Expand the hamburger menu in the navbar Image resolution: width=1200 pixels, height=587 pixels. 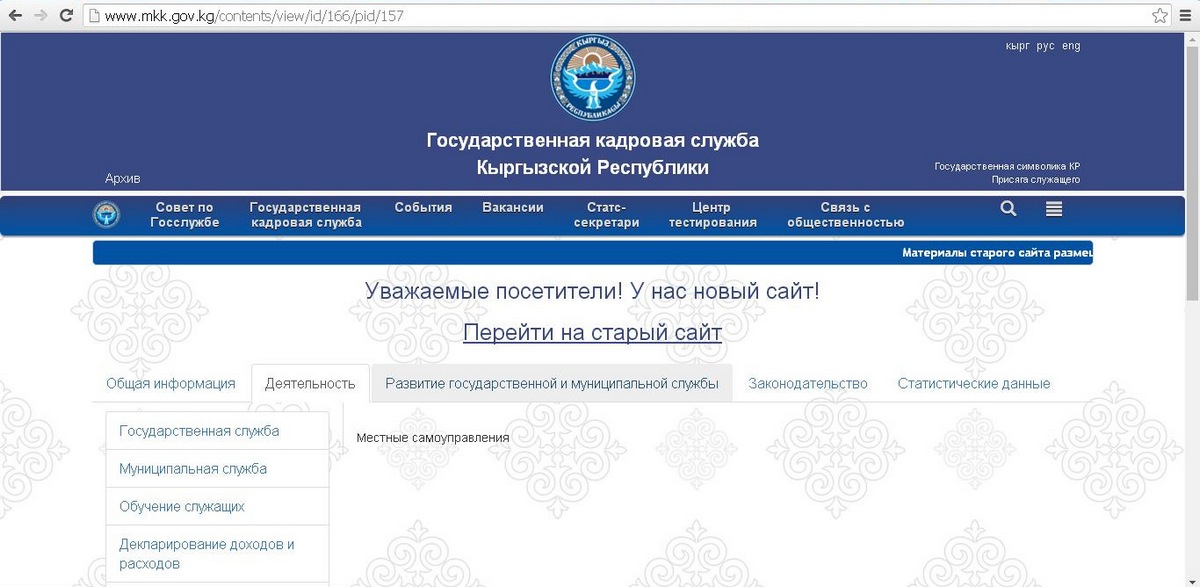(1054, 209)
